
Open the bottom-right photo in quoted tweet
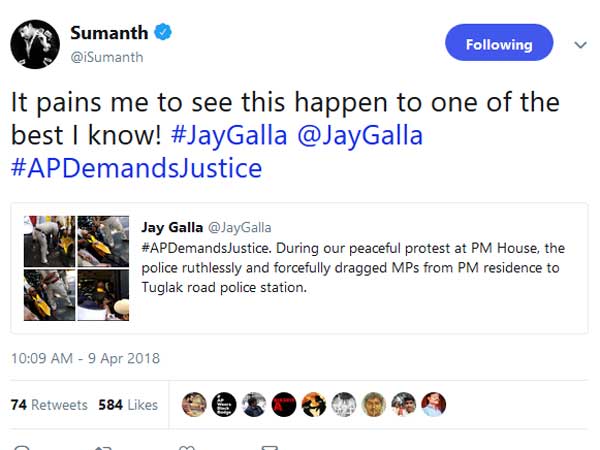(x=103, y=294)
